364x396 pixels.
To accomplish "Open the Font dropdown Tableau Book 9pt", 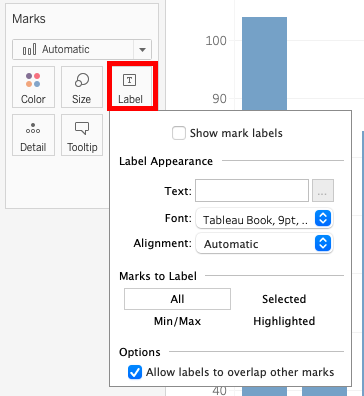I will tap(264, 219).
